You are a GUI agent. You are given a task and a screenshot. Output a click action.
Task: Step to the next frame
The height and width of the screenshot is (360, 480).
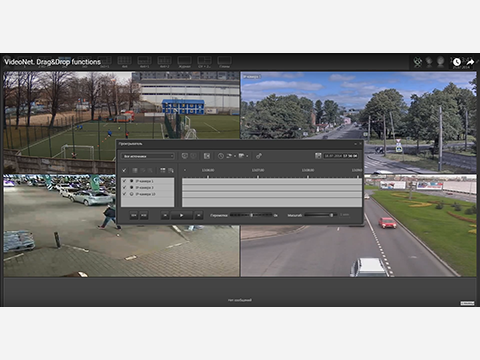(198, 215)
